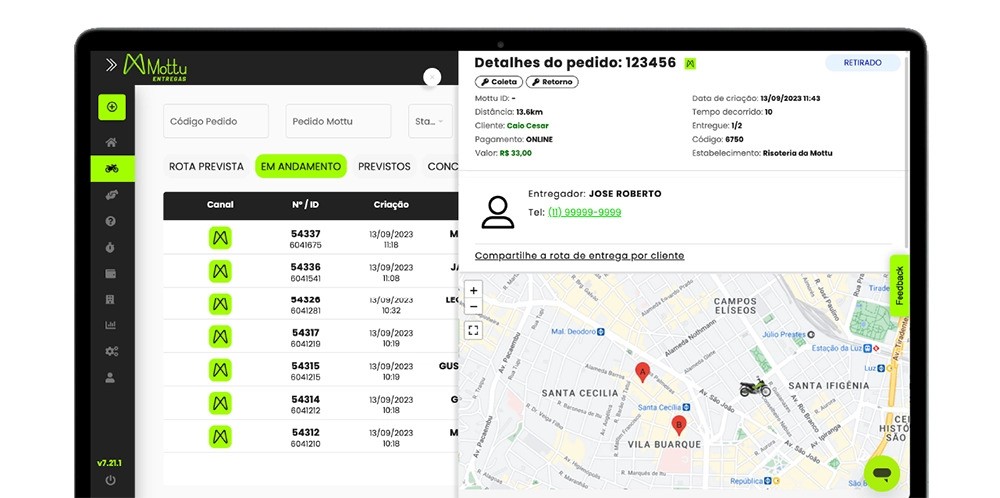The image size is (1000, 498).
Task: Click the motorcycle courier icon on map
Action: (754, 387)
